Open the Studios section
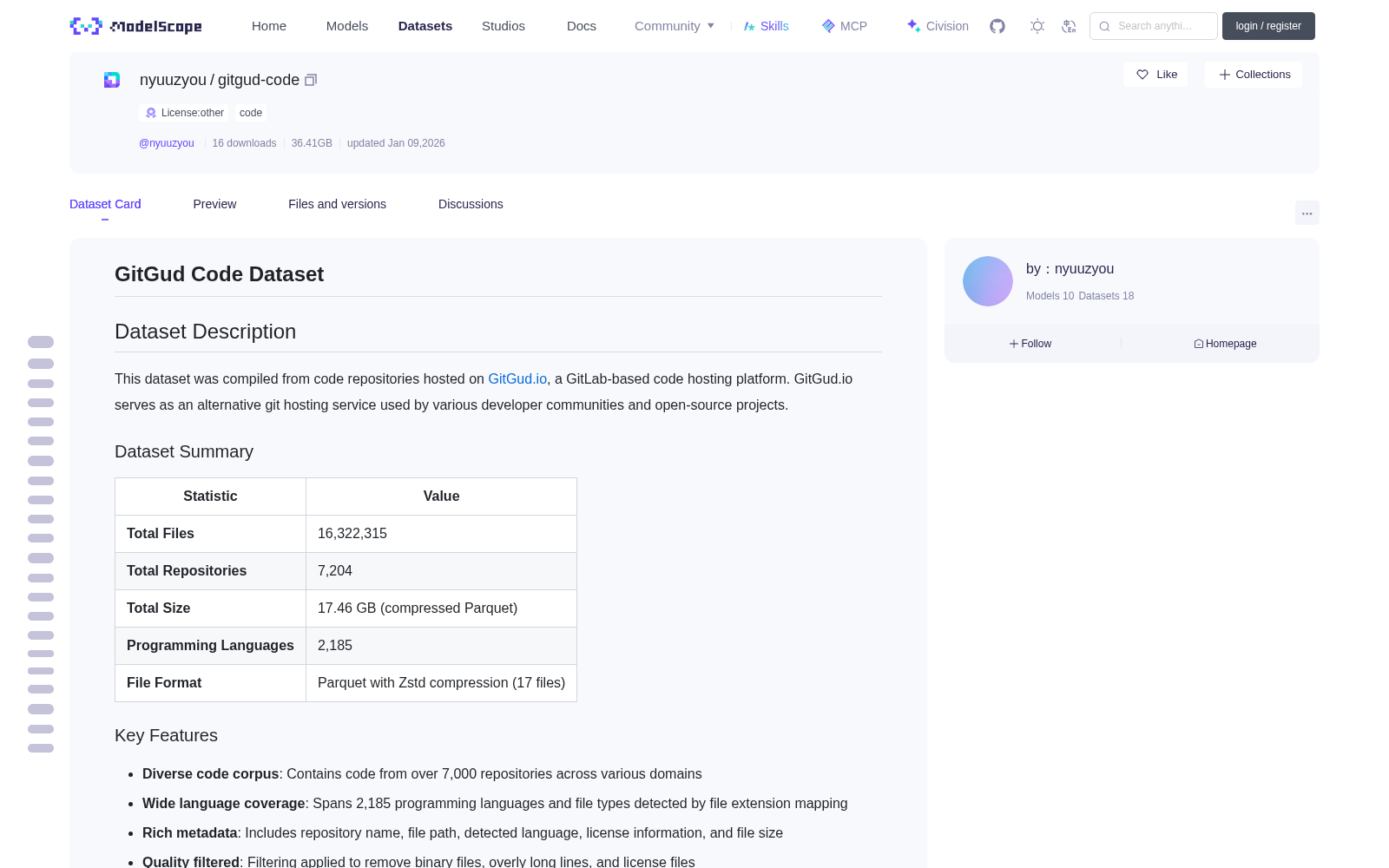The height and width of the screenshot is (868, 1389). coord(504,26)
